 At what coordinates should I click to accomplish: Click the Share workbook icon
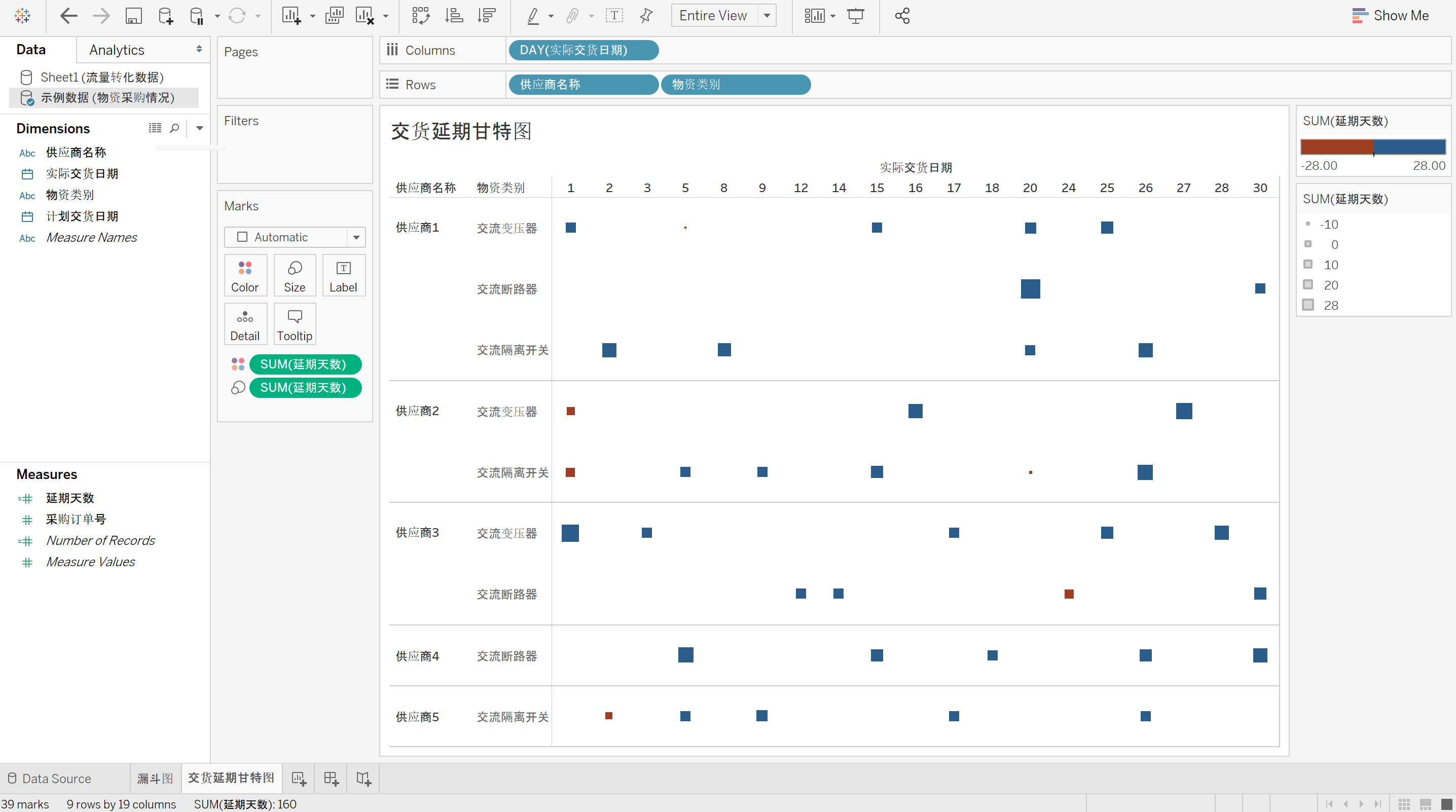[902, 16]
